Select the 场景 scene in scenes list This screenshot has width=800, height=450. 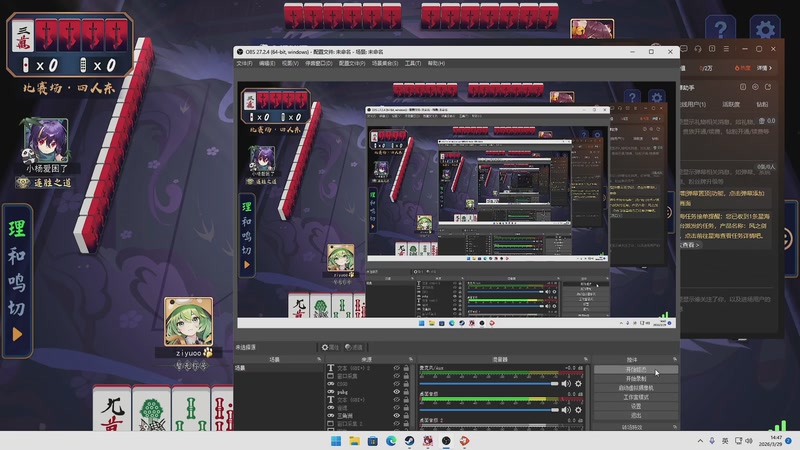[279, 368]
